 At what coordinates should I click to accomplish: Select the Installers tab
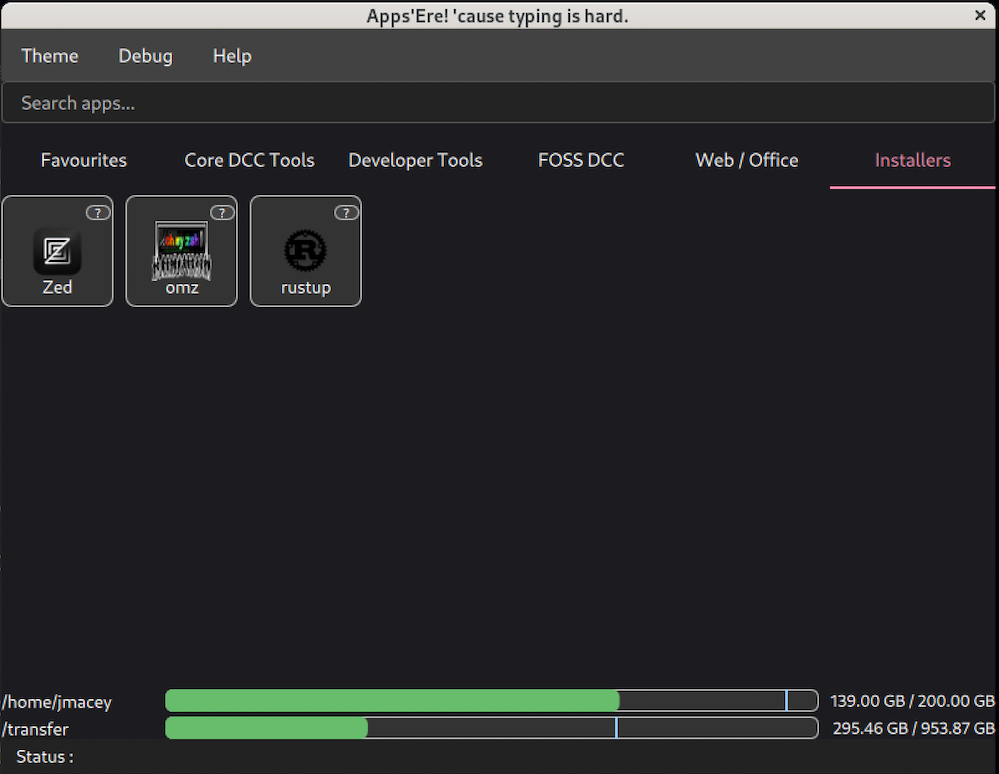912,160
